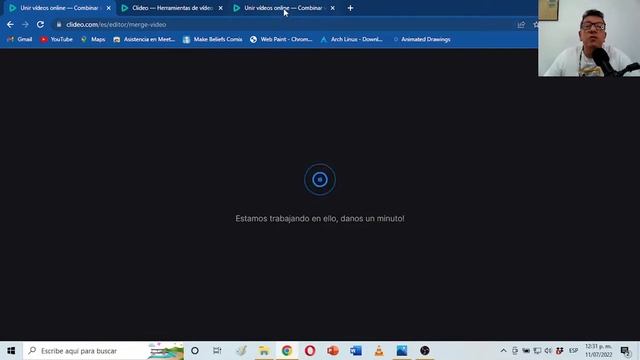Close the Clideo Herramientas de video tab
Screen dimensions: 640x360
tap(220, 8)
